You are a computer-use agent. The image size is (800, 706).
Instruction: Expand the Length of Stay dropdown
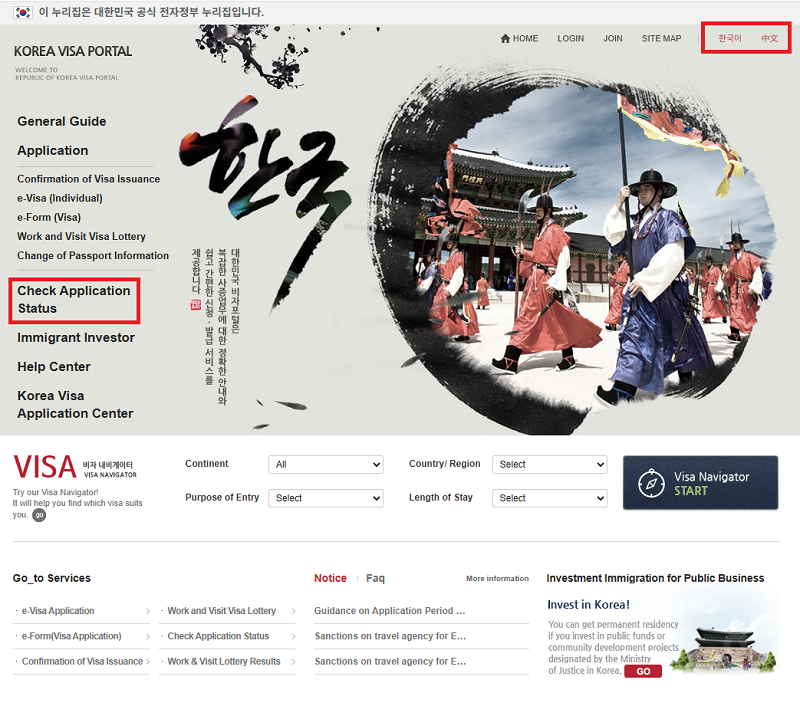pyautogui.click(x=549, y=498)
